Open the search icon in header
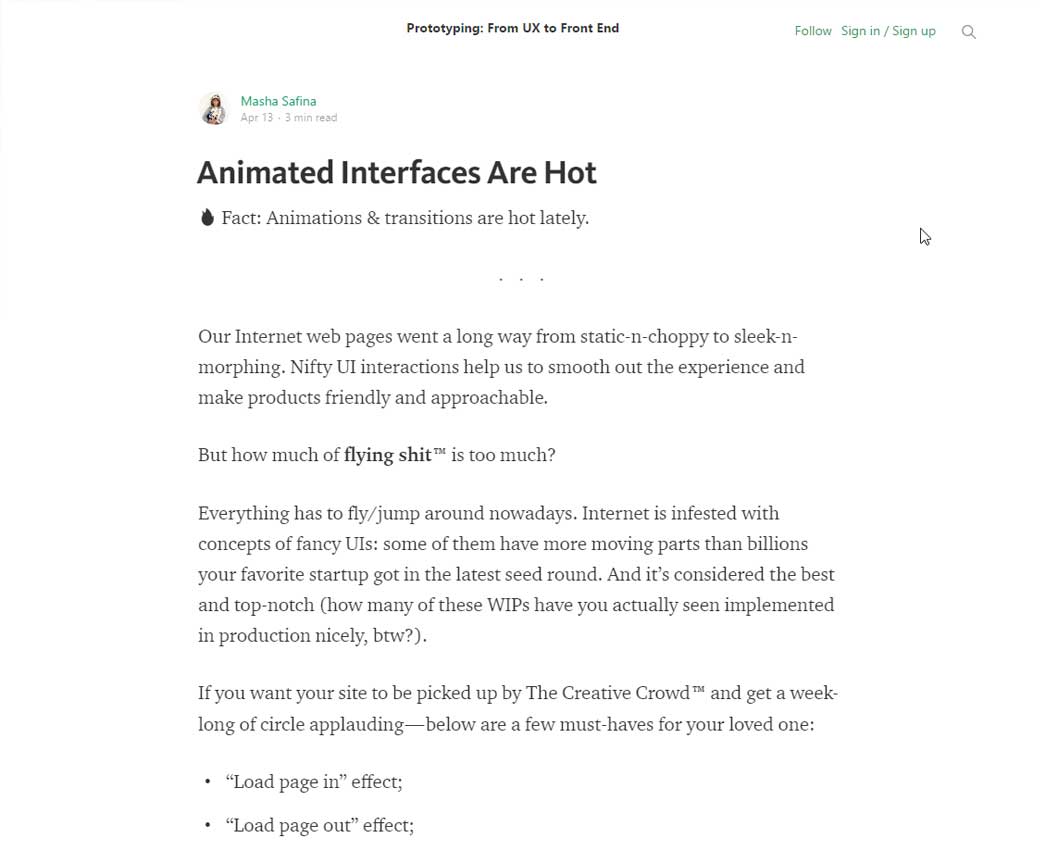 click(x=968, y=32)
